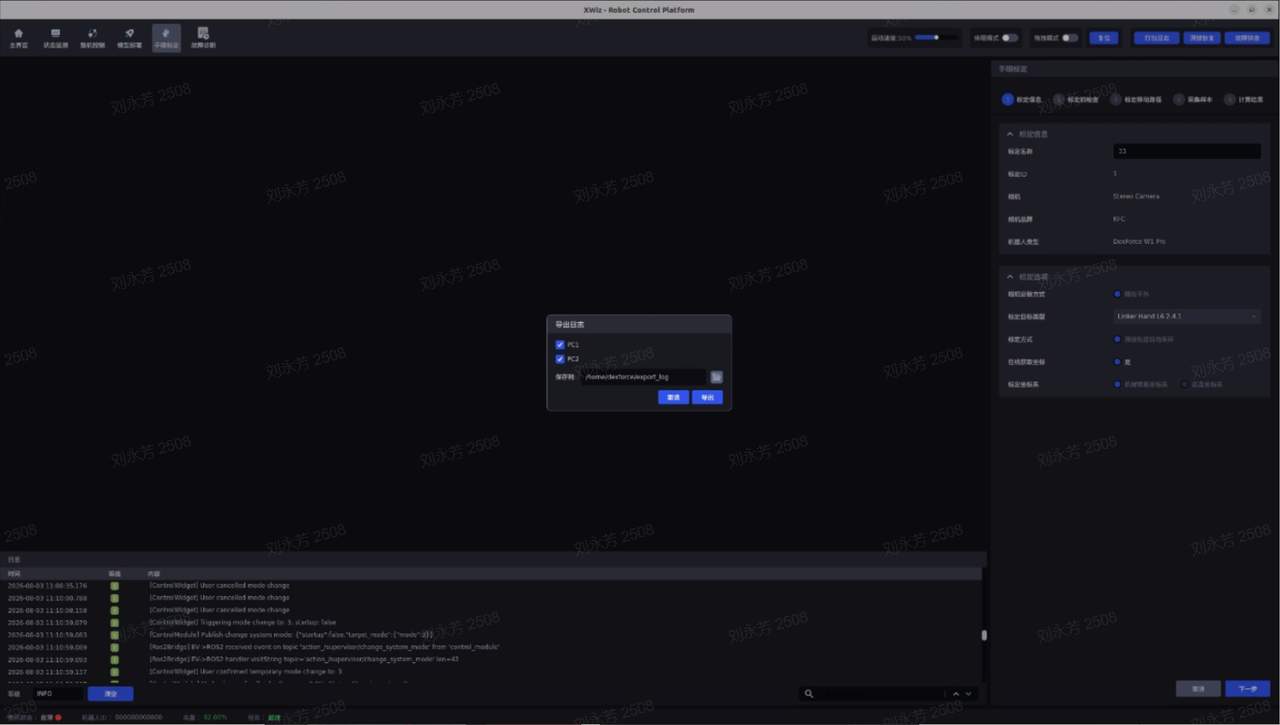Viewport: 1280px width, 725px height.
Task: Click the DexForce W1 Pro robot type value
Action: 1139,241
